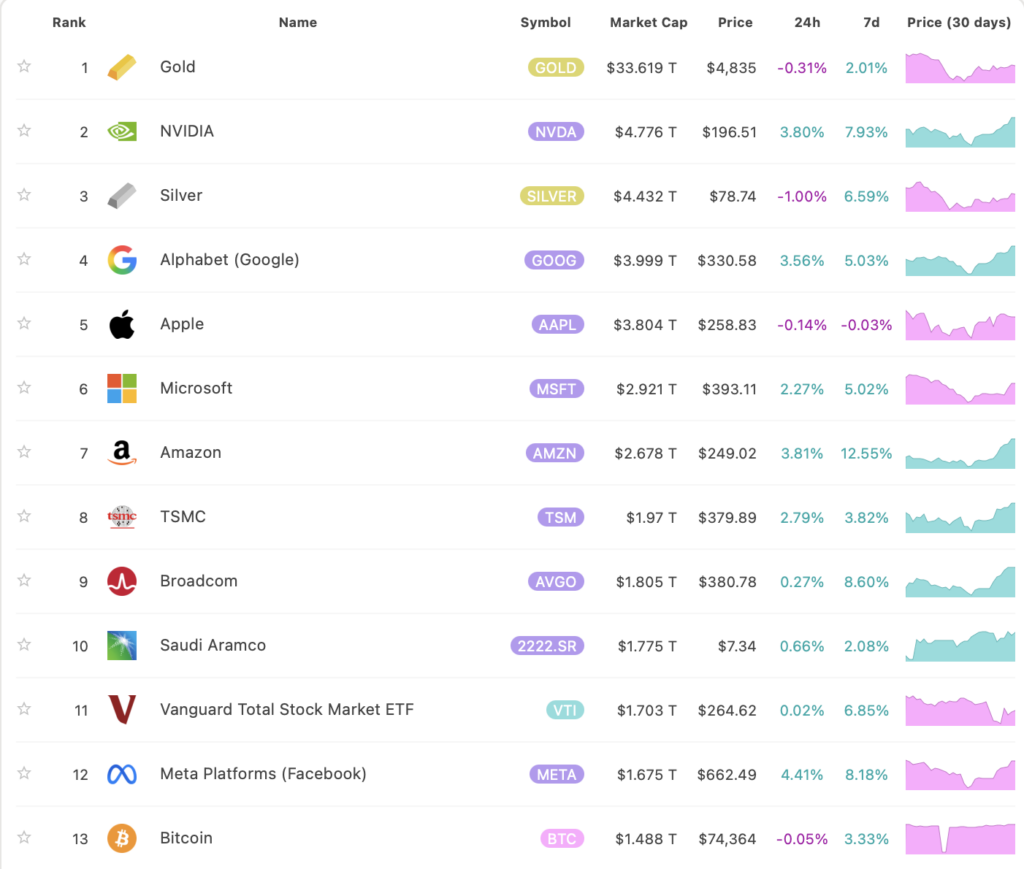1024x869 pixels.
Task: Click Amazon's 30-day price sparkline chart
Action: click(x=960, y=452)
